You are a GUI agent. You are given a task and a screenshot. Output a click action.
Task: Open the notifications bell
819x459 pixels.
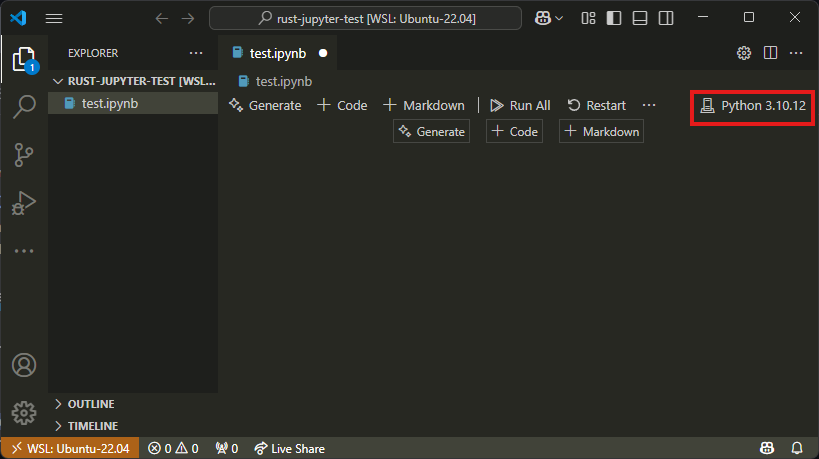click(x=797, y=448)
